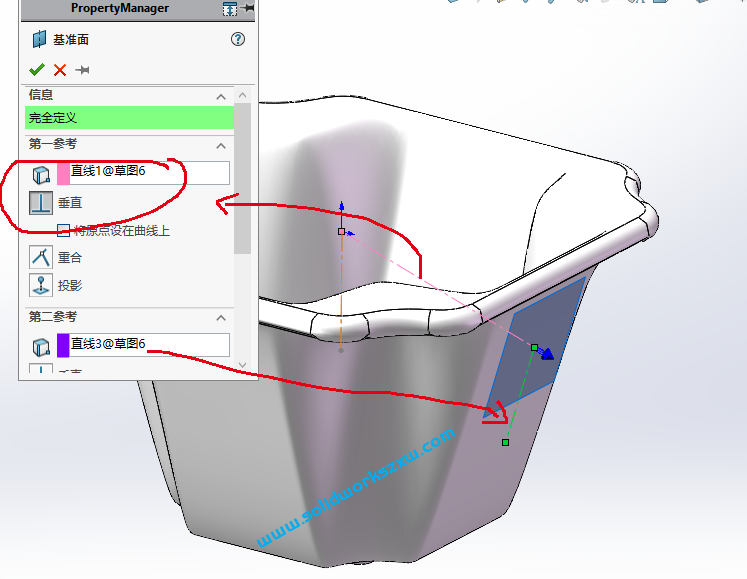The width and height of the screenshot is (747, 579).
Task: Pin the PropertyManager with pushpin icon
Action: [x=83, y=69]
